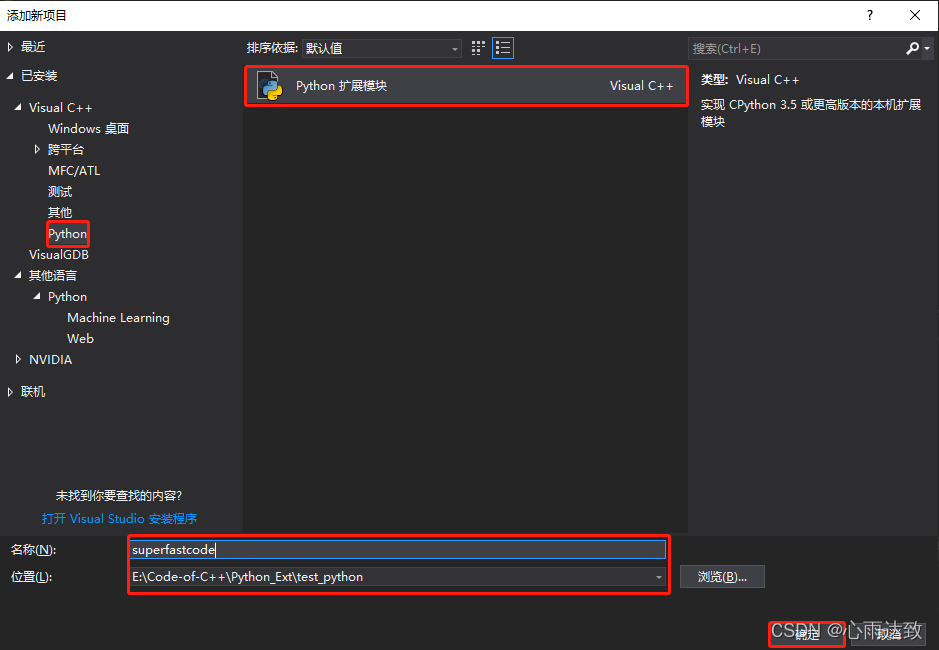
Task: Focus the name field with superfastcode
Action: coord(398,549)
